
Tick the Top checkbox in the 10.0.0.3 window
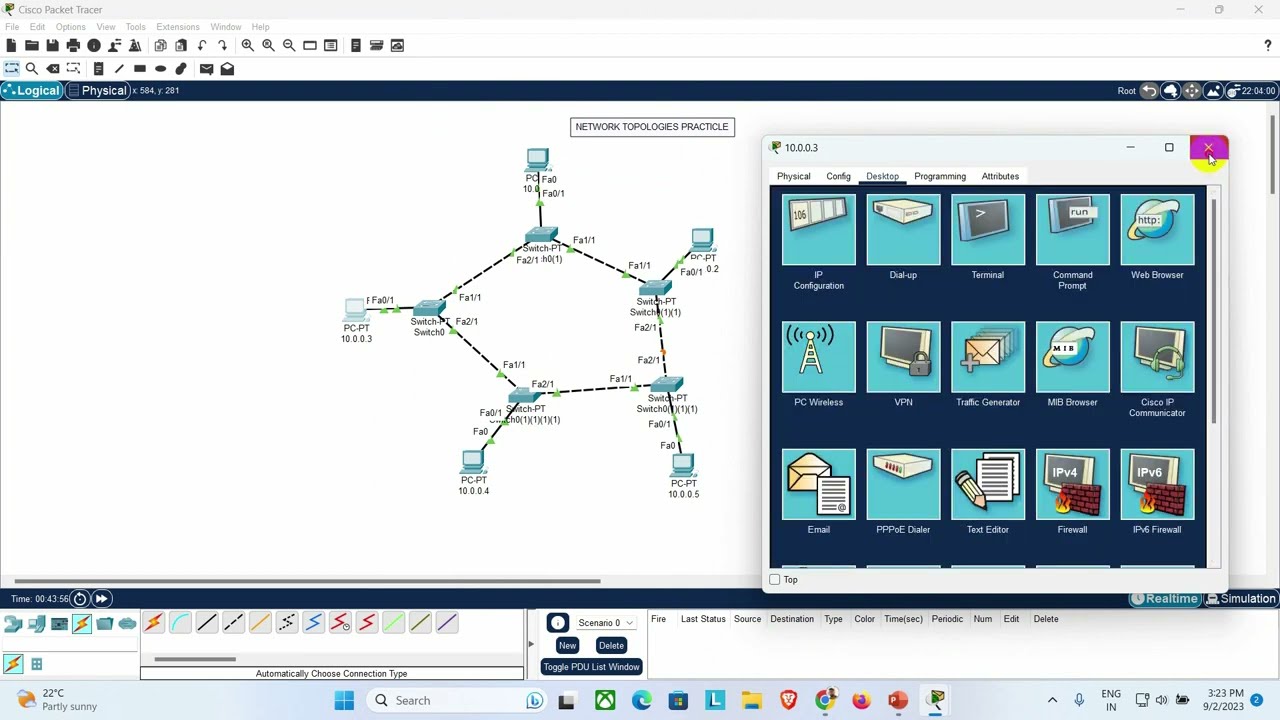pos(775,580)
